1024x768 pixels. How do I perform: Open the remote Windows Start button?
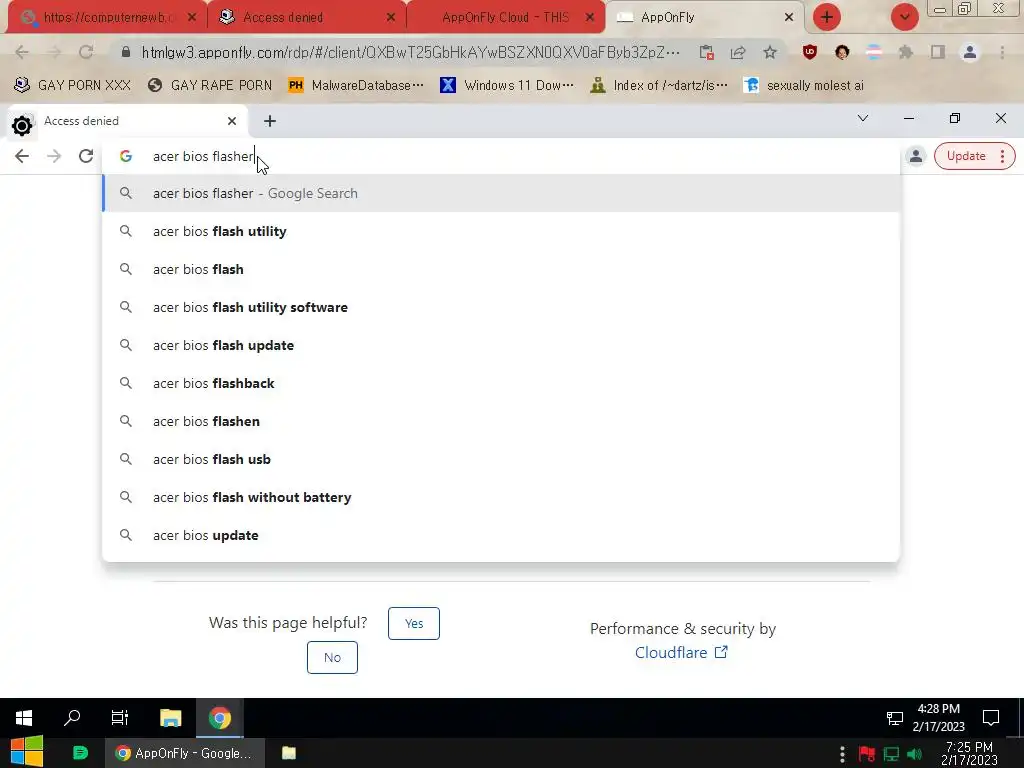click(24, 718)
